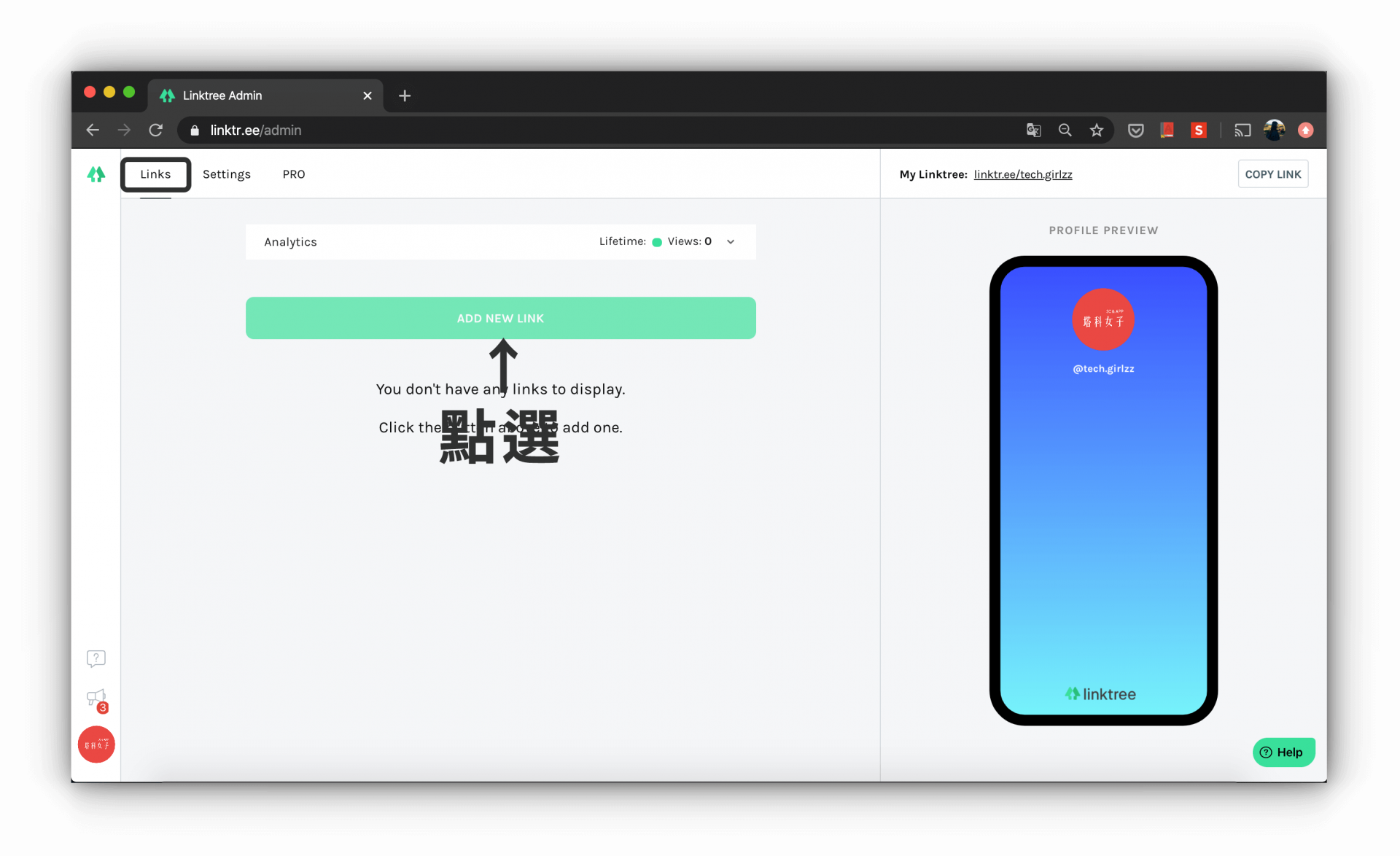
Task: Click the COPY LINK button
Action: coord(1272,174)
